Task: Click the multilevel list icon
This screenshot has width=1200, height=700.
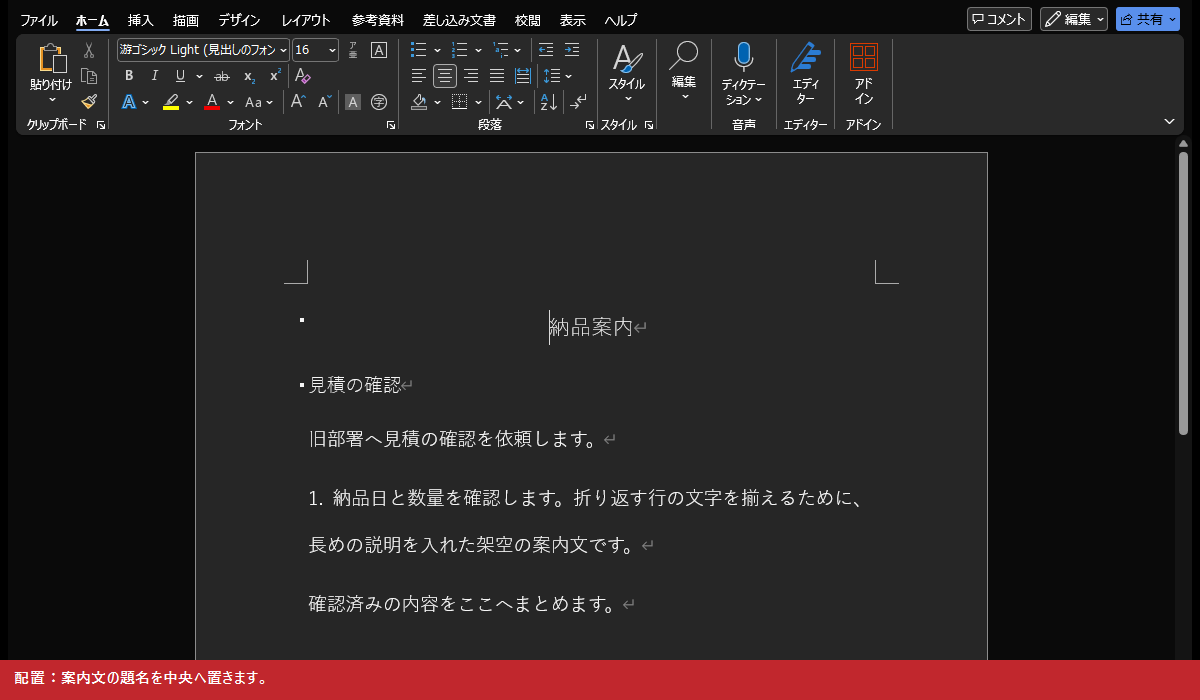Action: pos(501,50)
